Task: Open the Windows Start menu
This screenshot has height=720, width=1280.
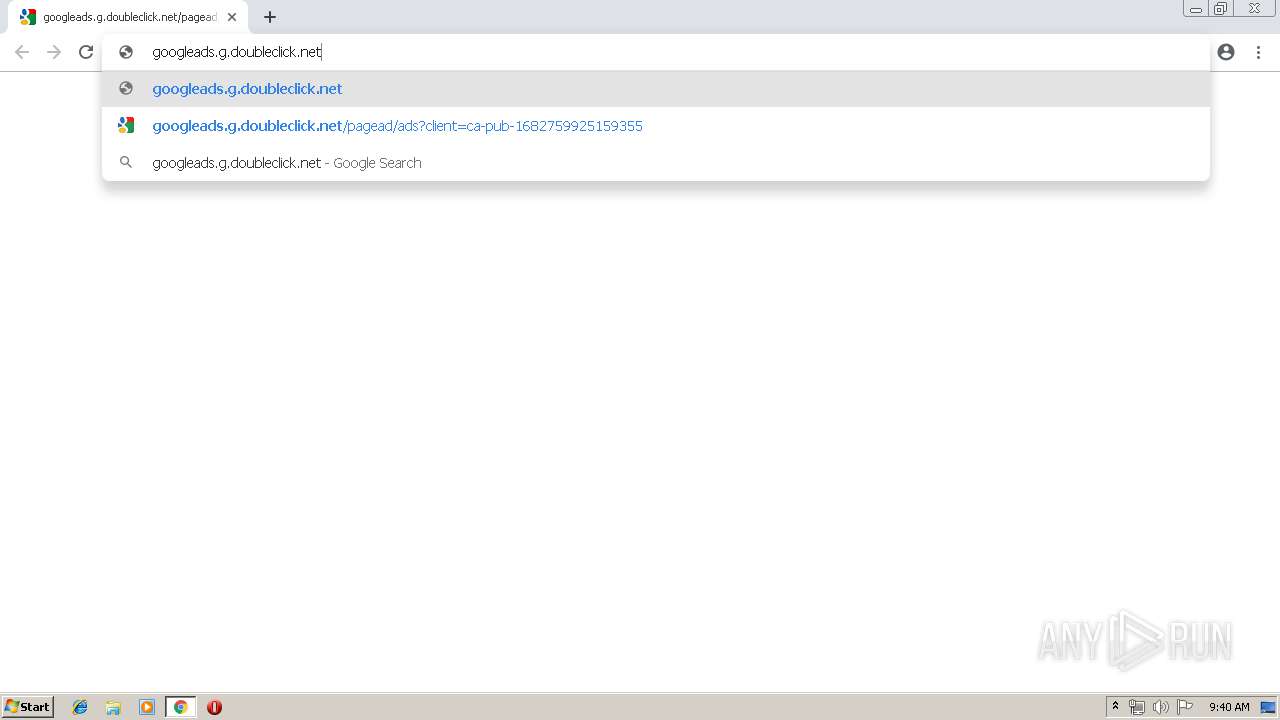Action: coord(28,707)
